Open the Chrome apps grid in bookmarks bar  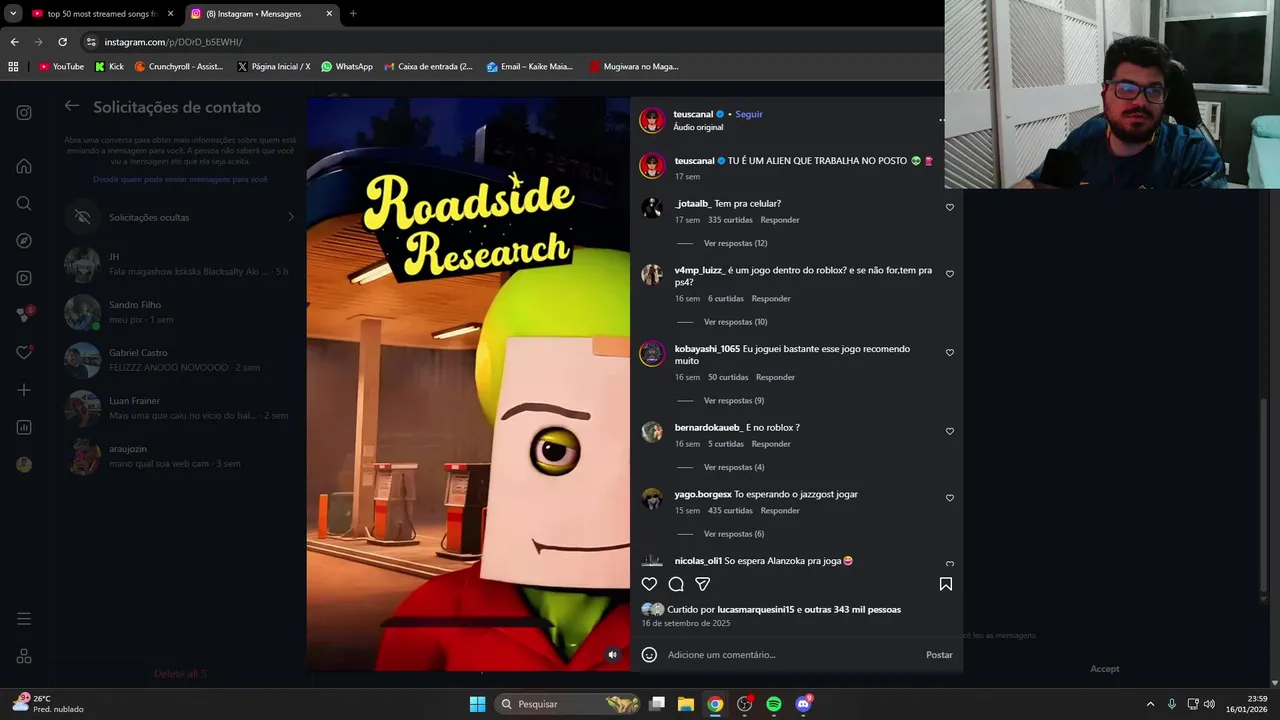(x=13, y=67)
